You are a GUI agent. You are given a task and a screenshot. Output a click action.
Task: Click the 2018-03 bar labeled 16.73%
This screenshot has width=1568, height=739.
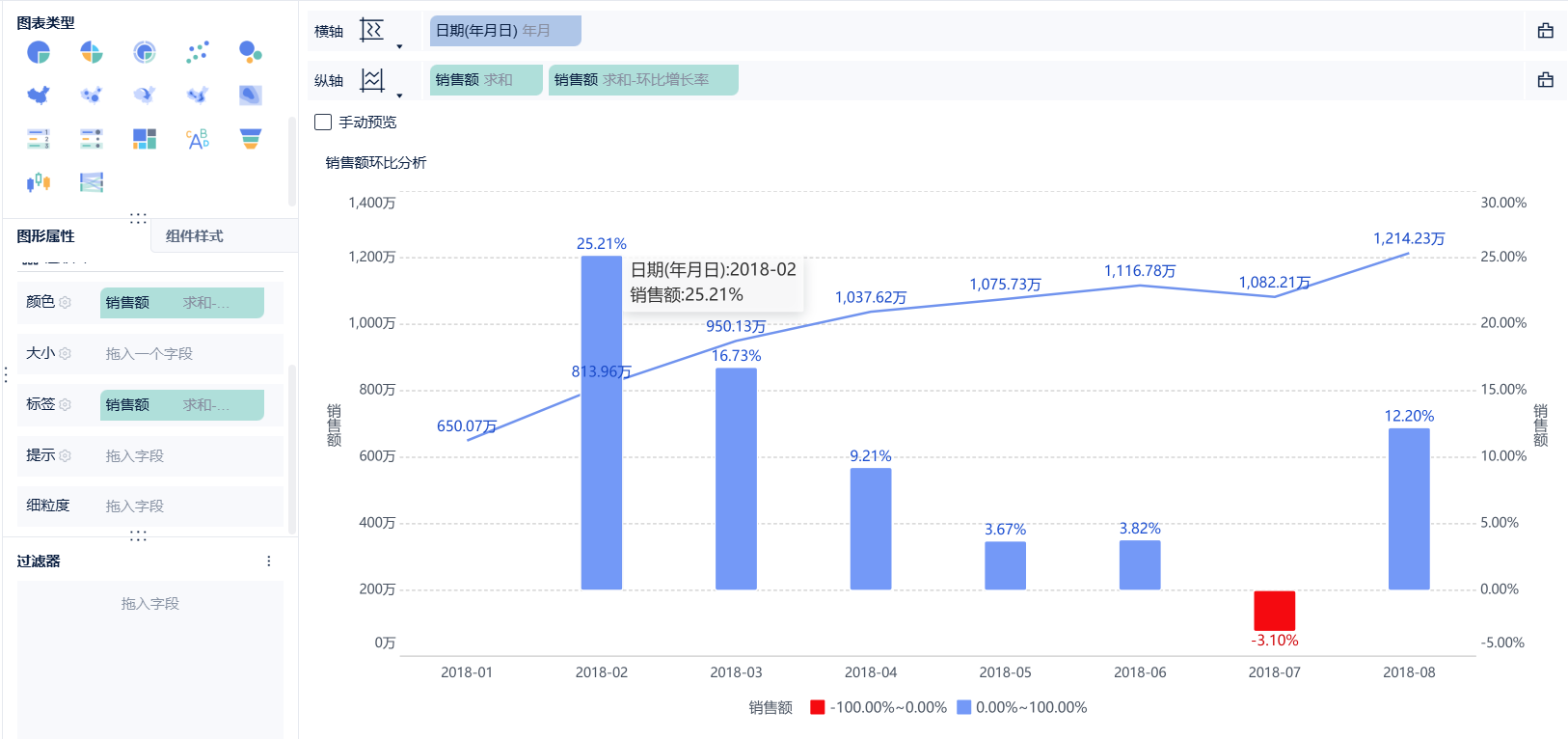[736, 479]
